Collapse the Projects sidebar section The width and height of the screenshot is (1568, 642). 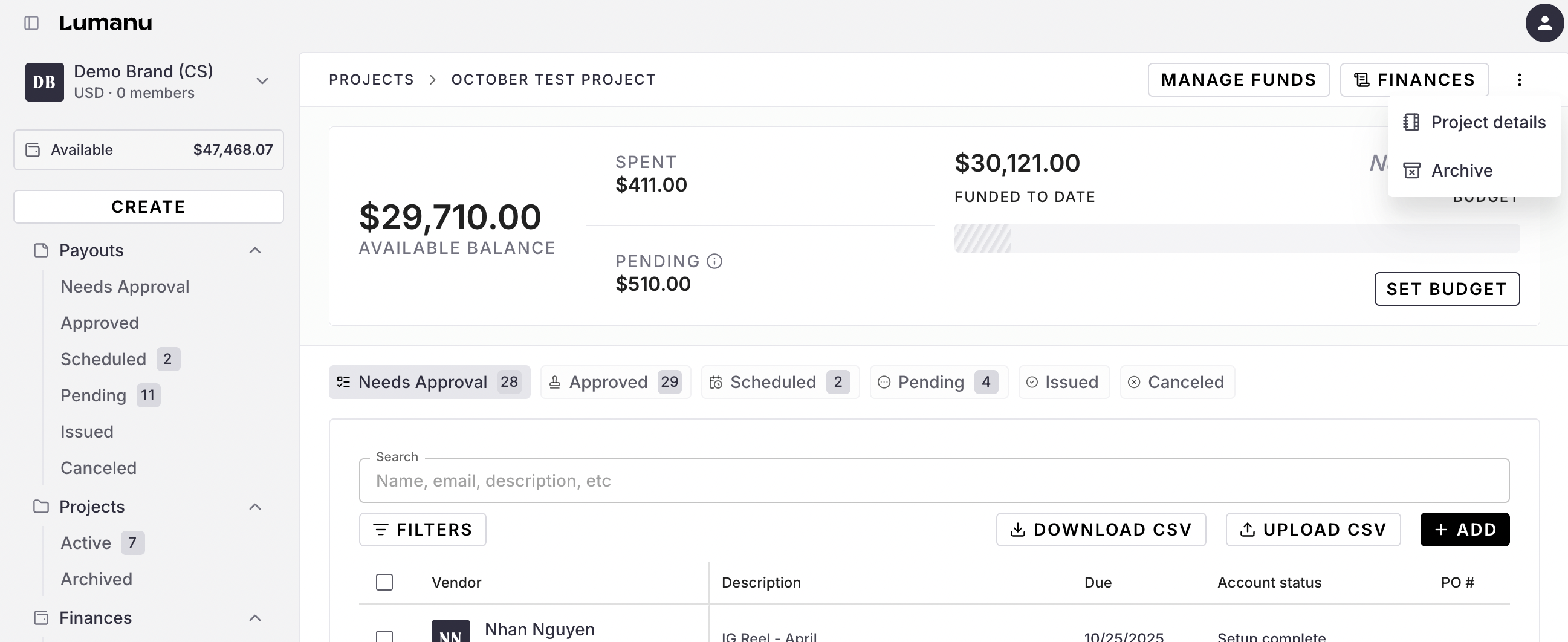tap(255, 507)
